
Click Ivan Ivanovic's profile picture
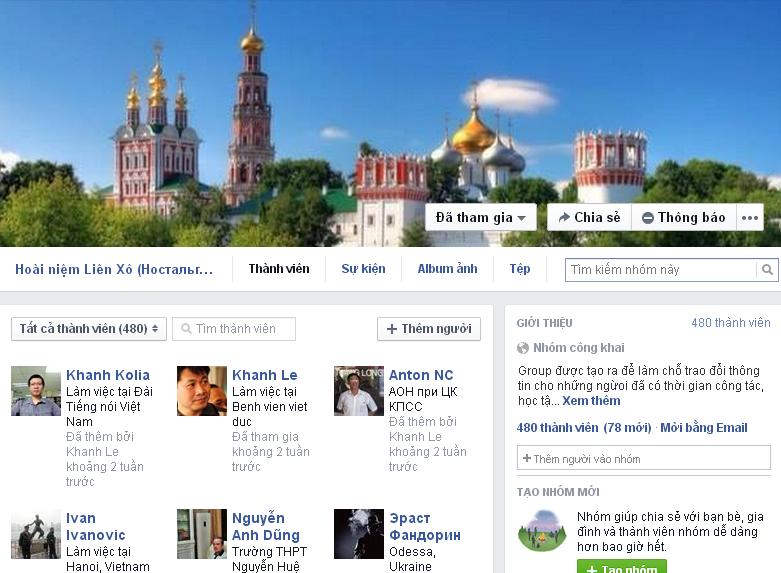coord(36,534)
